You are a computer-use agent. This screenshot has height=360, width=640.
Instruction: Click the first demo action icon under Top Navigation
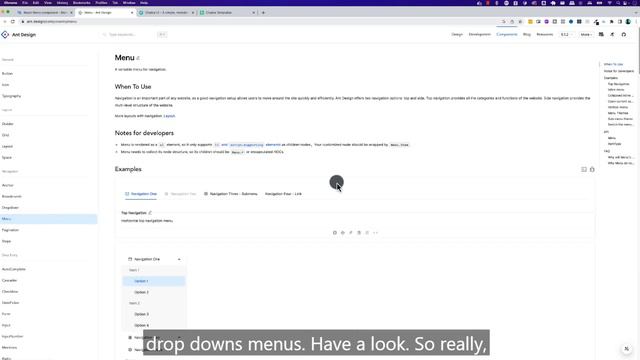pos(335,233)
